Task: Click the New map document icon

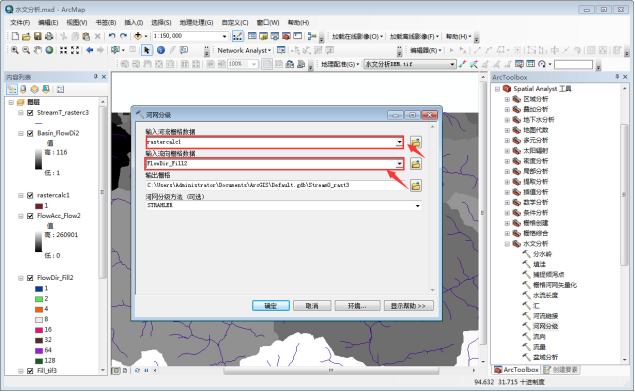Action: 15,36
